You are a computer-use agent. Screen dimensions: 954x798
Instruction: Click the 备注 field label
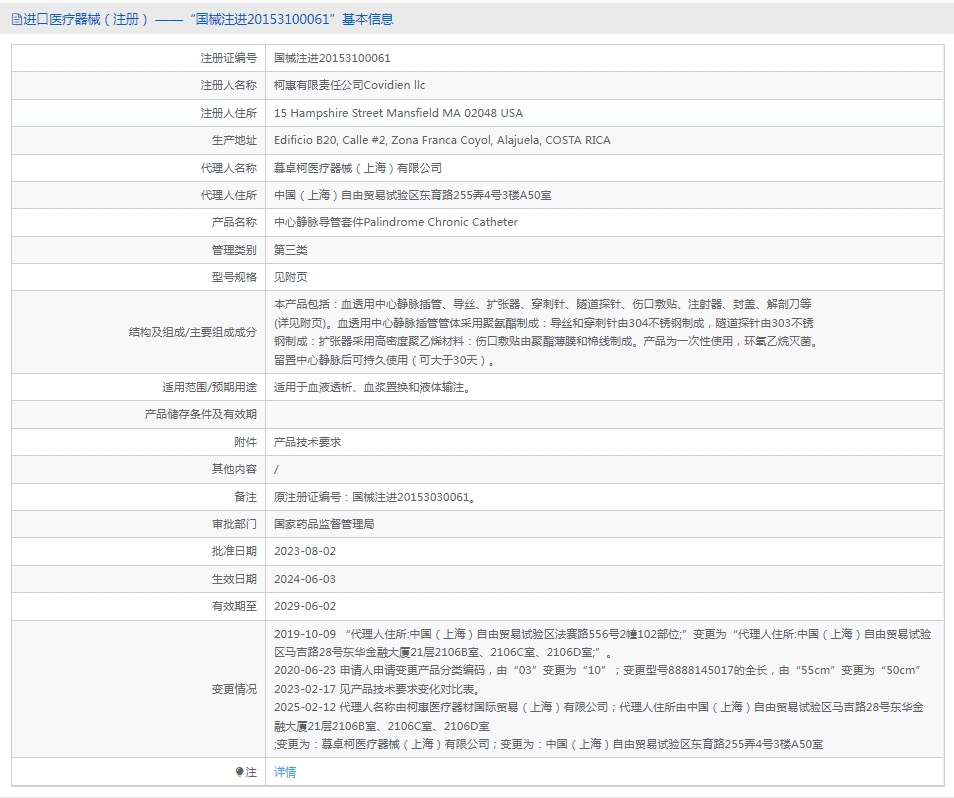246,497
